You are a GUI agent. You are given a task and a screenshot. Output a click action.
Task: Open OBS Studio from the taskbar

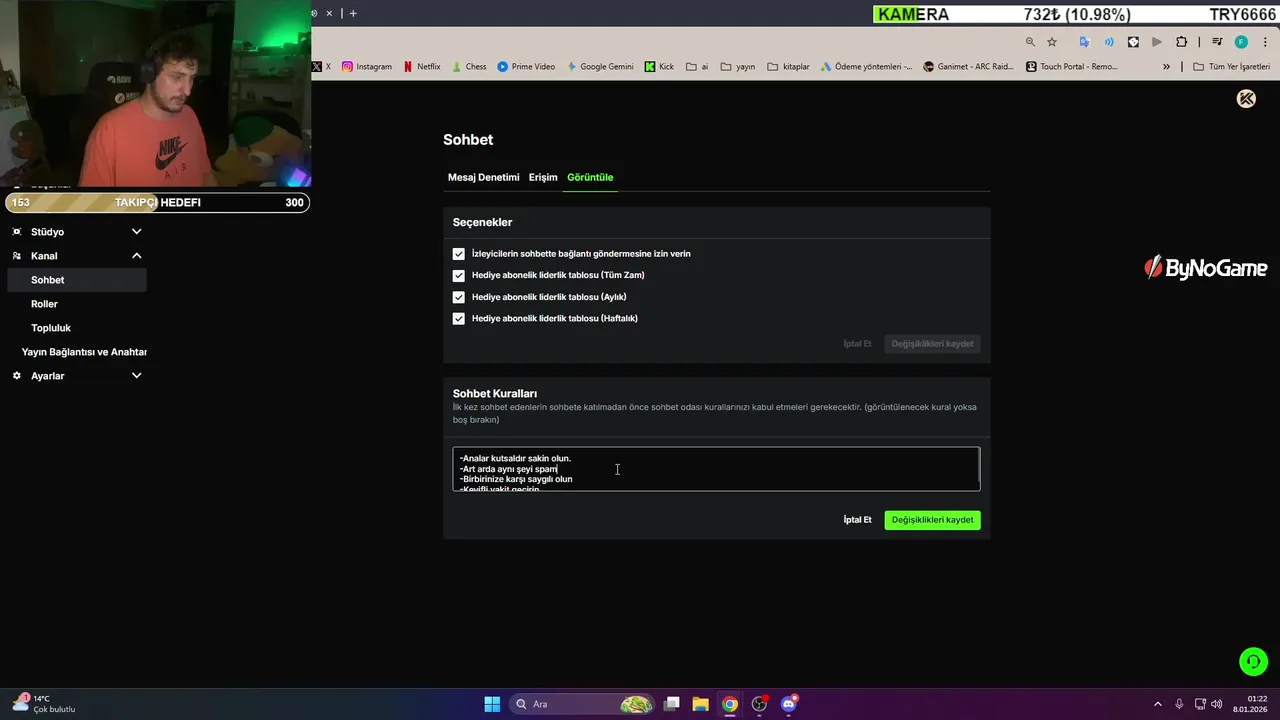tap(759, 704)
